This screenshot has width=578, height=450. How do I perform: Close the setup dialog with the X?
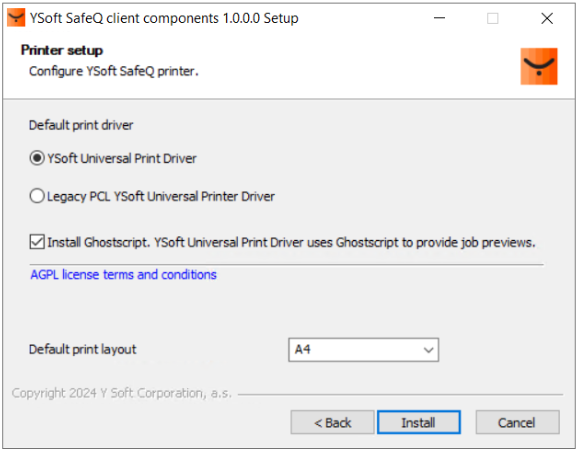547,18
